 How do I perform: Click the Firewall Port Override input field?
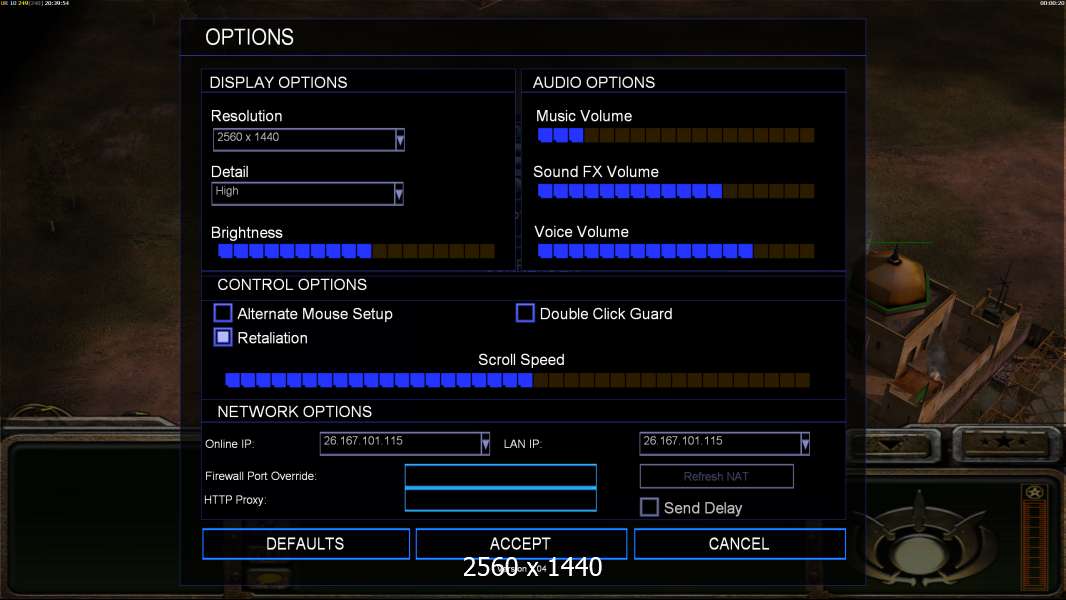click(500, 476)
